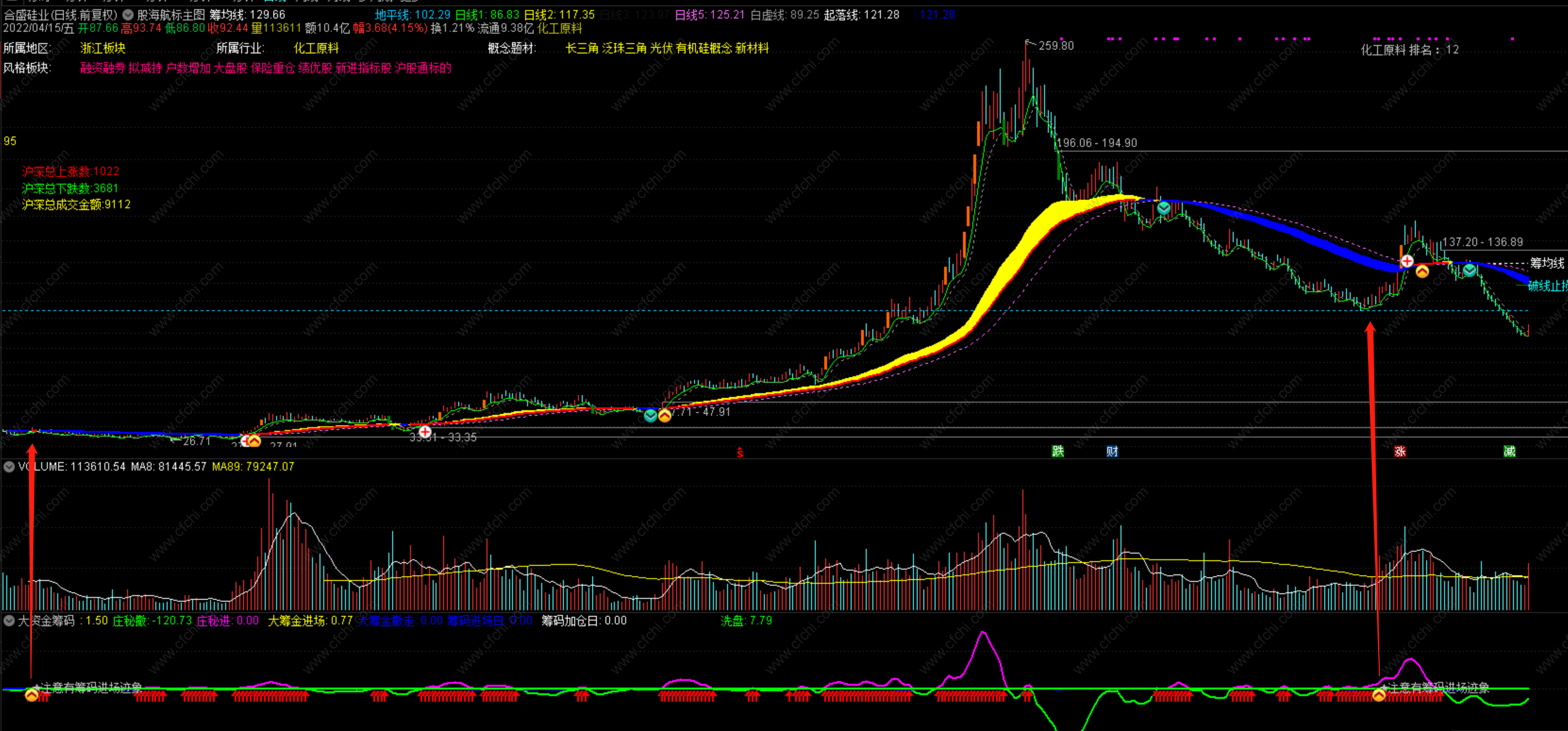Viewport: 1568px width, 731px height.
Task: Click the 筹均线 label on right
Action: 1547,263
